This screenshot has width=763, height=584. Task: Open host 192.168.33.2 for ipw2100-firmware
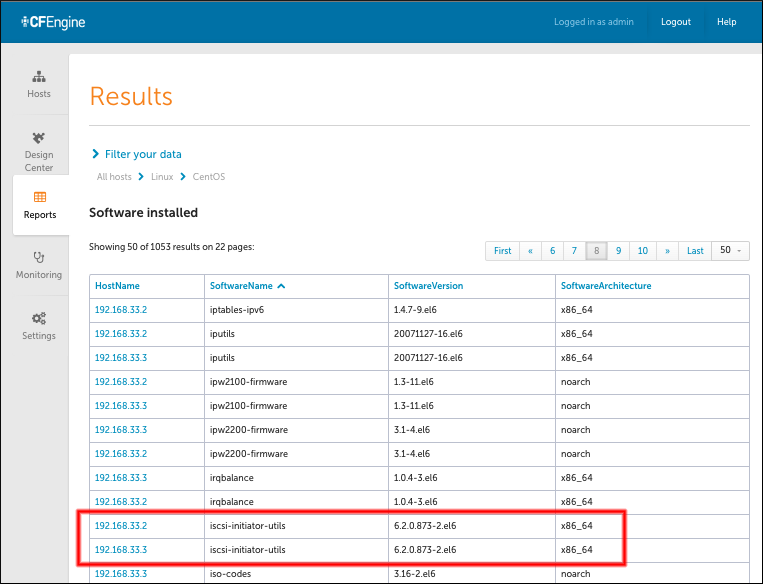[121, 382]
